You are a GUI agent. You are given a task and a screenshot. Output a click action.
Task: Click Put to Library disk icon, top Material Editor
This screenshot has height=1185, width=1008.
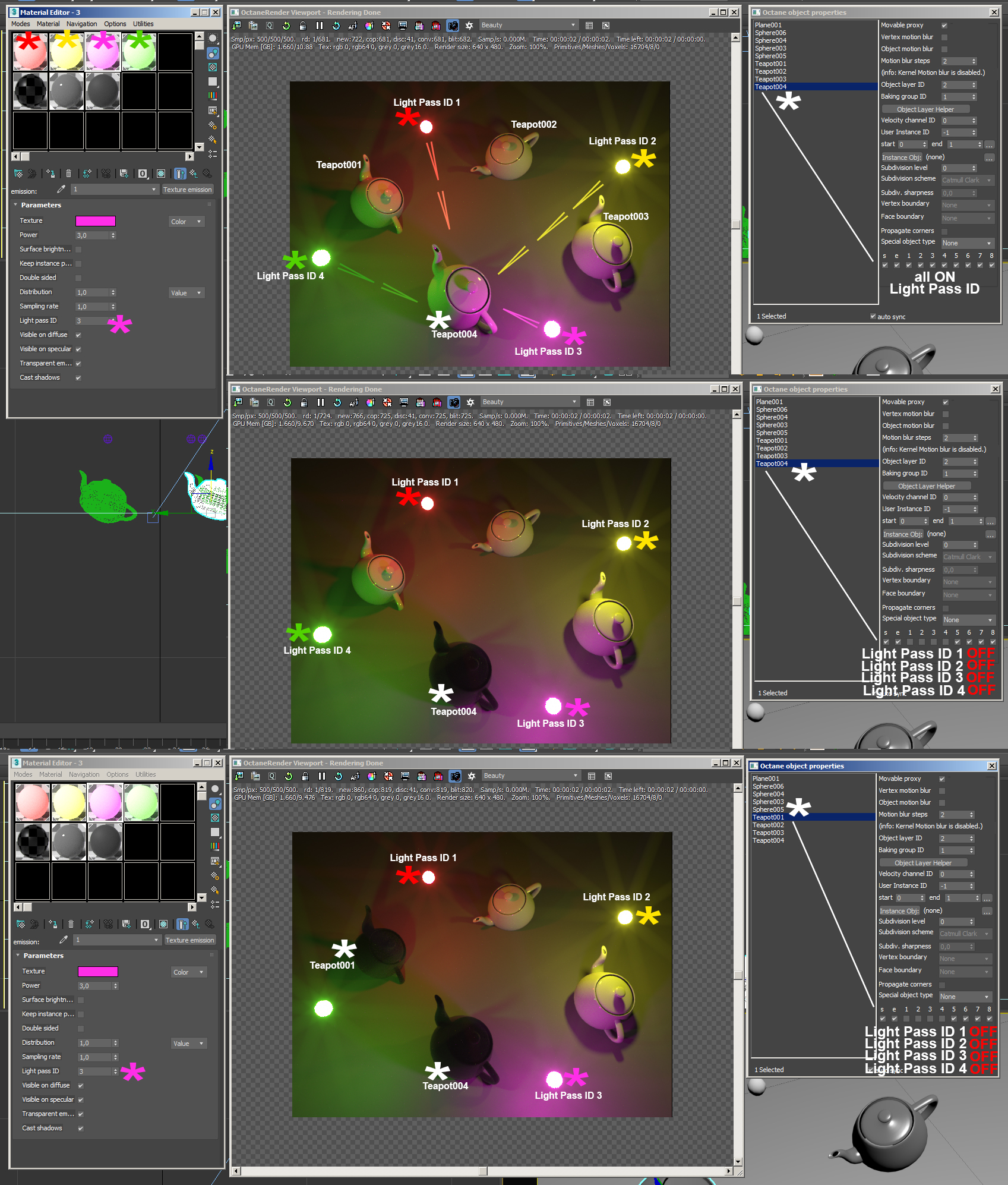coord(124,174)
